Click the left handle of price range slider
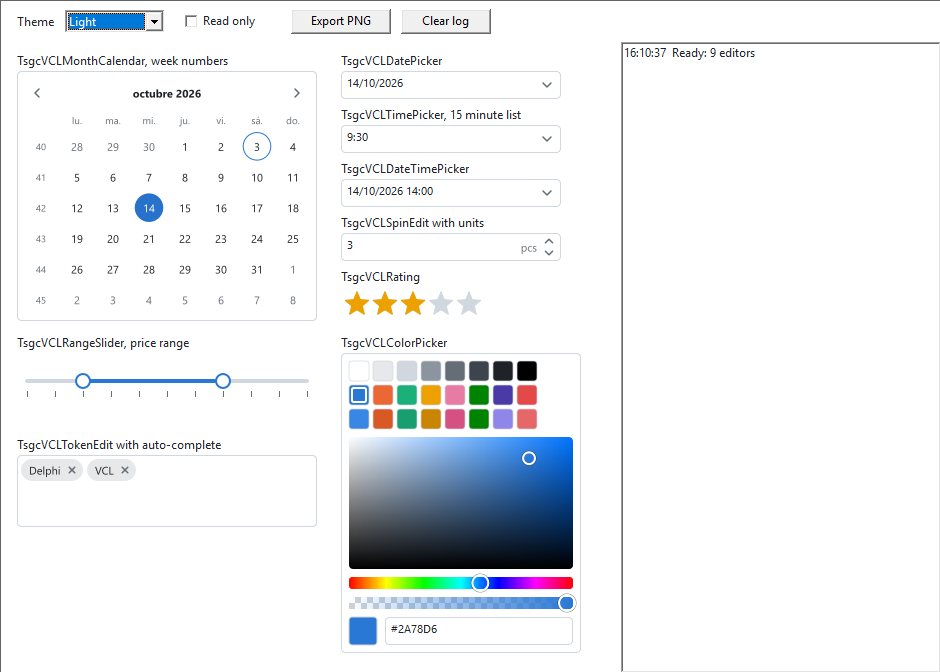The width and height of the screenshot is (940, 672). coord(83,381)
